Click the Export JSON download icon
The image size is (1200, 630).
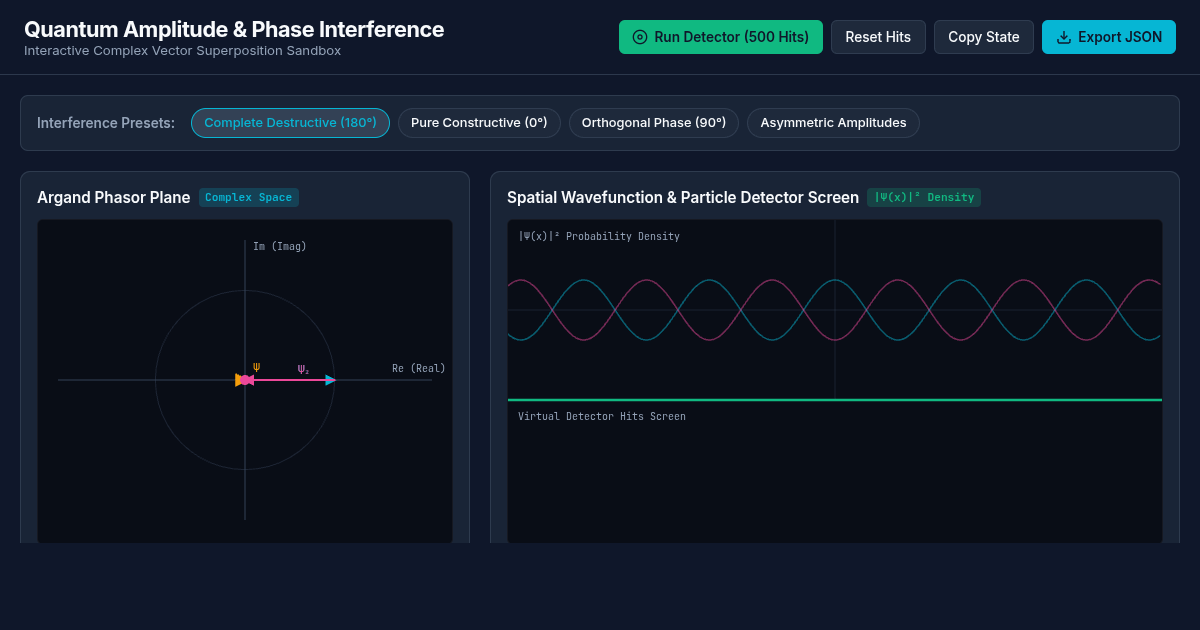(x=1064, y=37)
